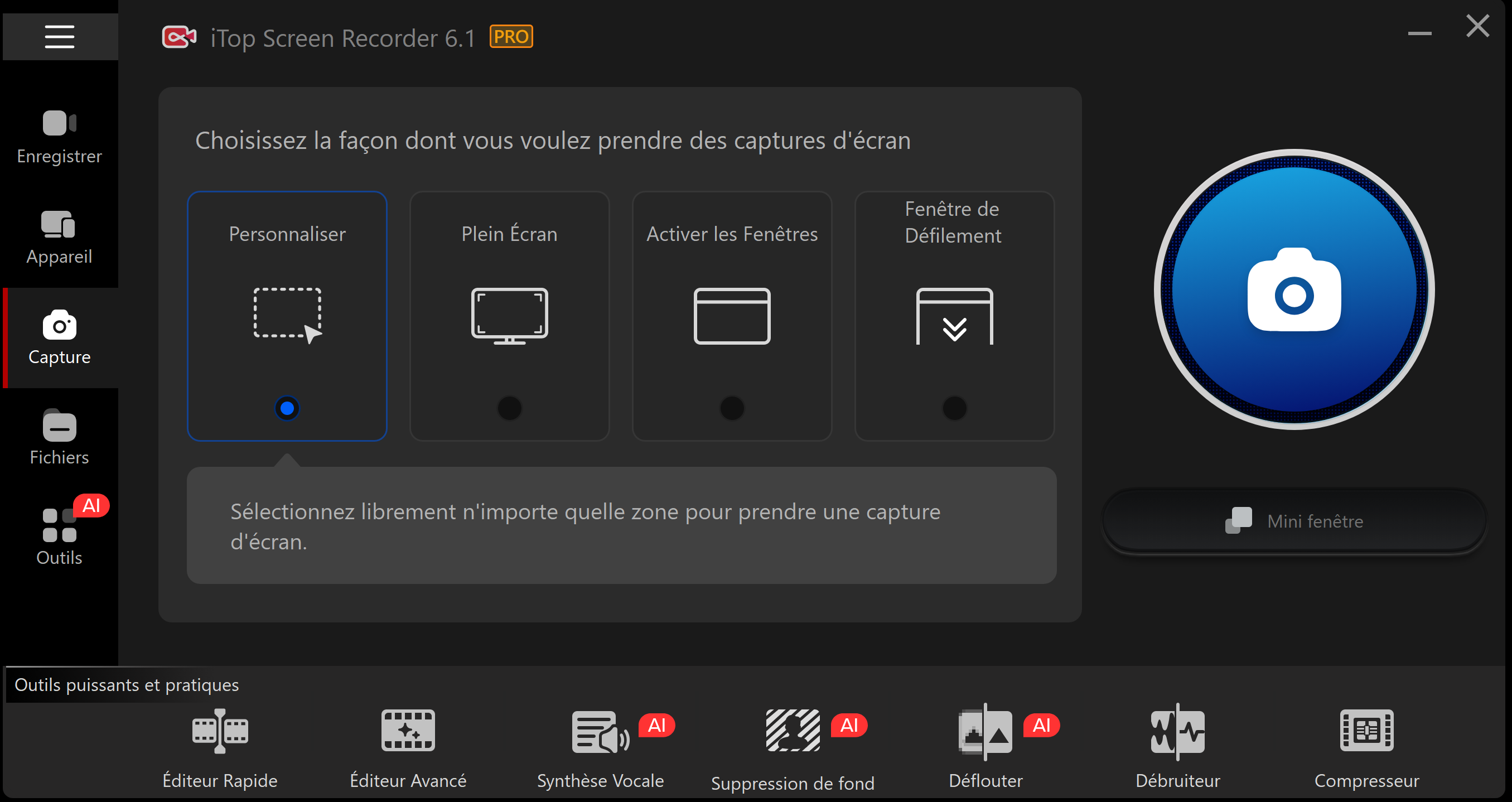Open the Fichiers section
The height and width of the screenshot is (802, 1512).
coord(59,438)
